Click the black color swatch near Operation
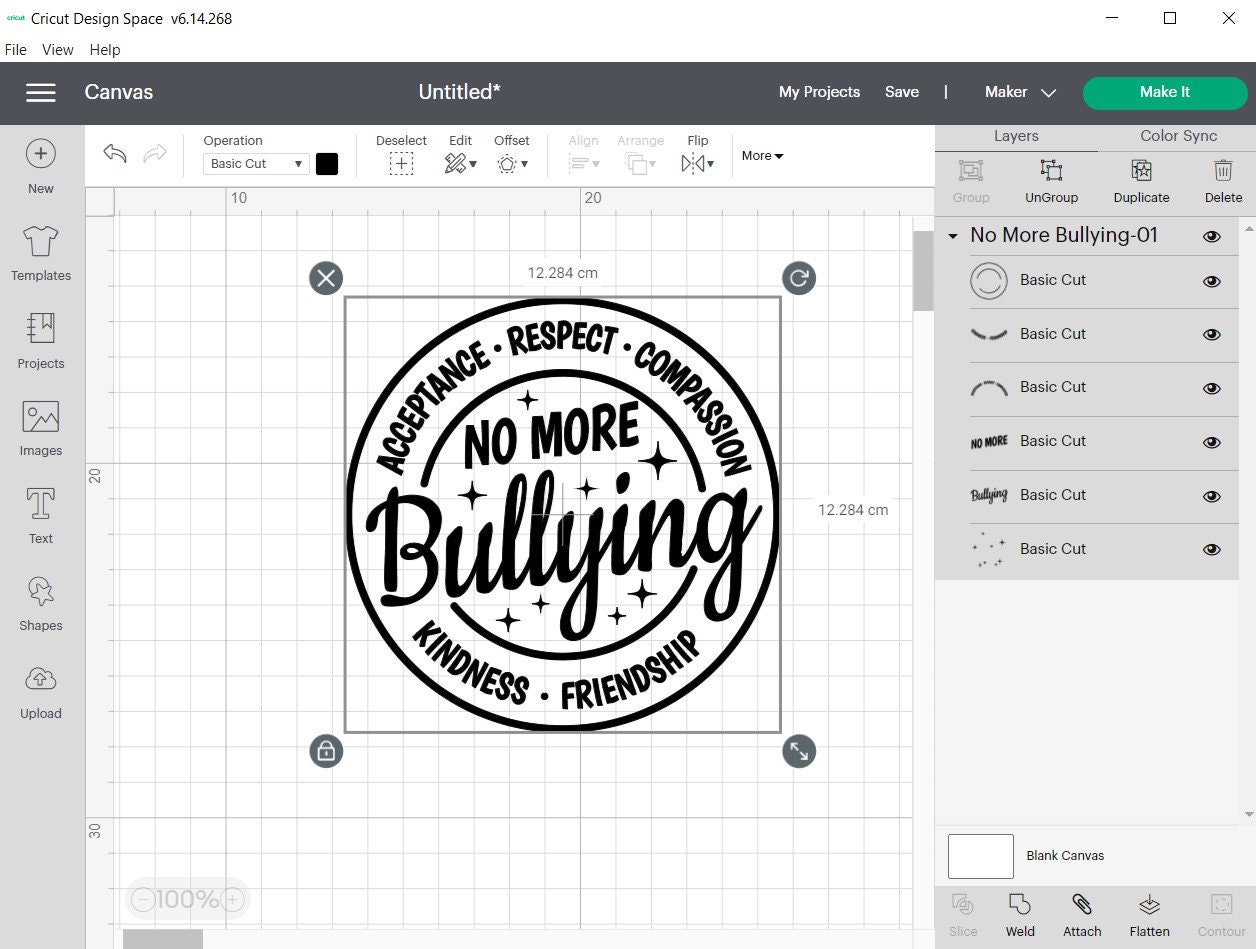Viewport: 1256px width, 949px height. [327, 163]
